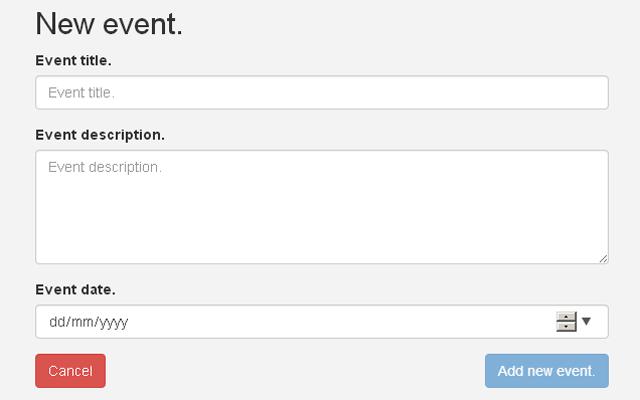Screen dimensions: 640x400
Task: Select the dd day segment of date
Action: tap(56, 322)
